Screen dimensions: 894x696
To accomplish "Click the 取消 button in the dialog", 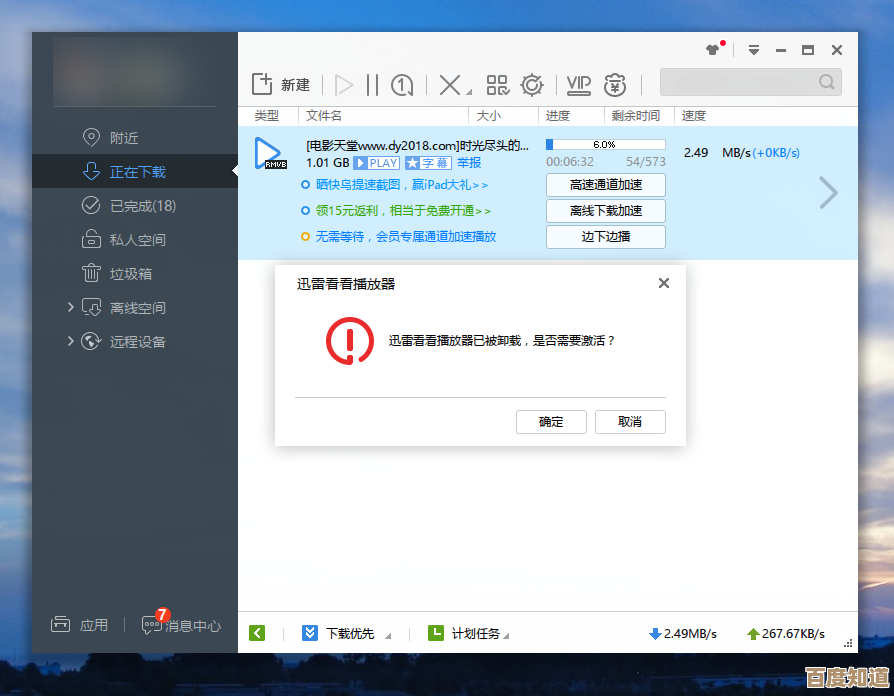I will (630, 422).
